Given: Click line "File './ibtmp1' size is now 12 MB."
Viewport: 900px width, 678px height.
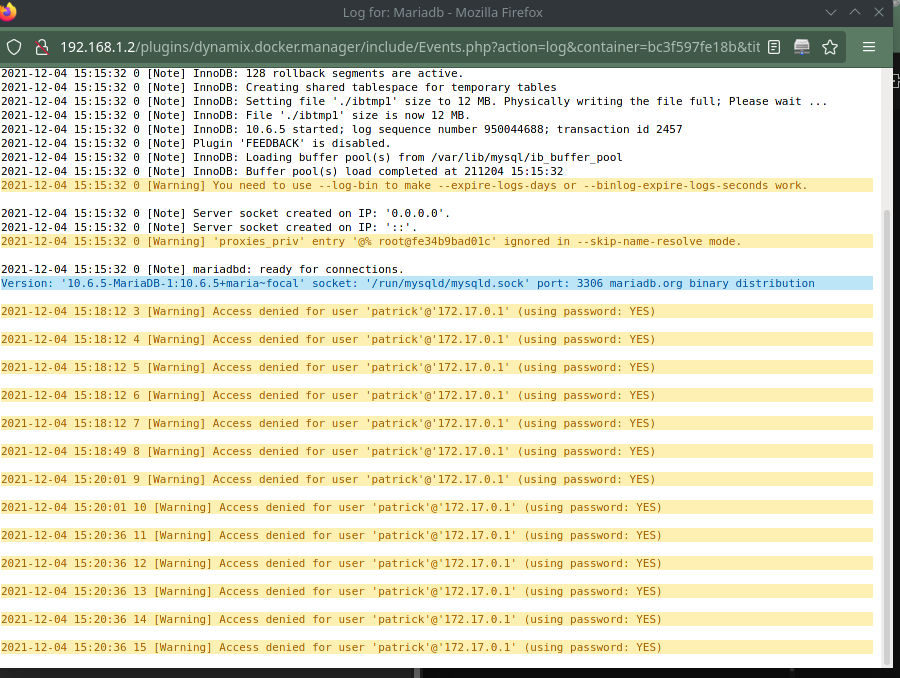Looking at the screenshot, I should [235, 115].
